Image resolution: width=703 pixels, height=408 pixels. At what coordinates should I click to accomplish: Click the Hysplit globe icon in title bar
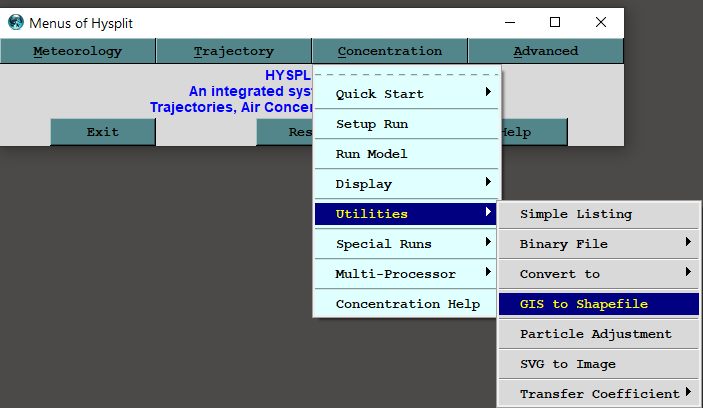click(x=15, y=22)
